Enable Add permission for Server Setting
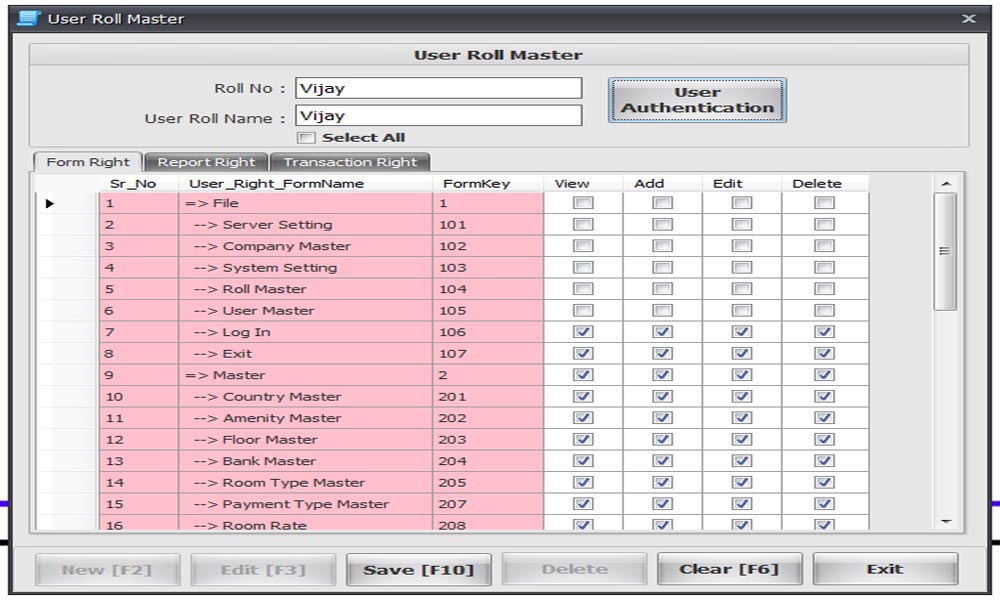Screen dimensions: 1000x600 tap(662, 224)
